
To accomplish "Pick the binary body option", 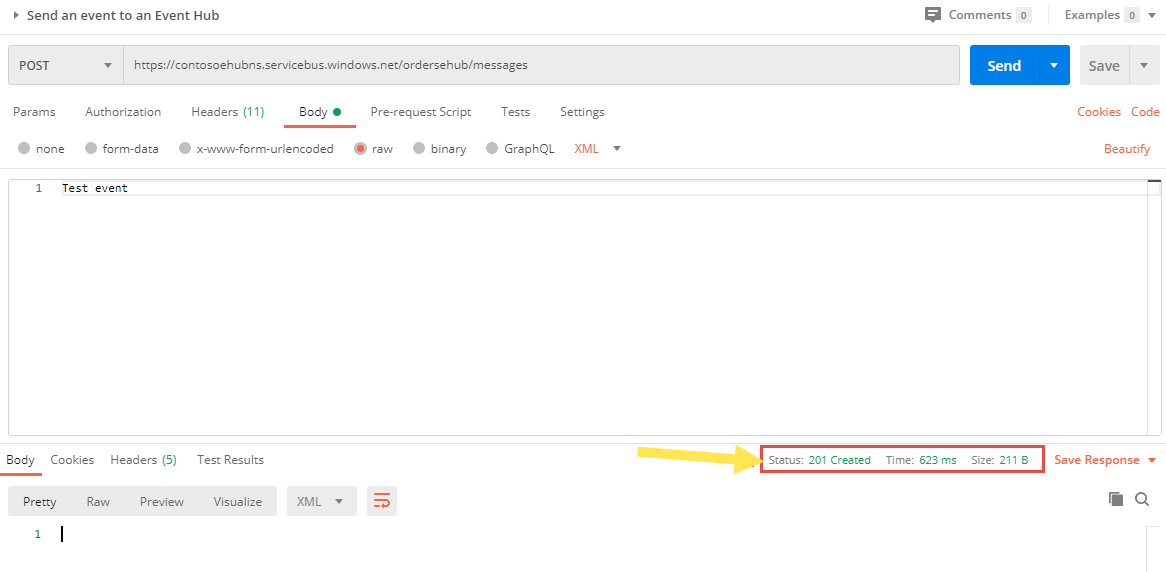I will (419, 148).
